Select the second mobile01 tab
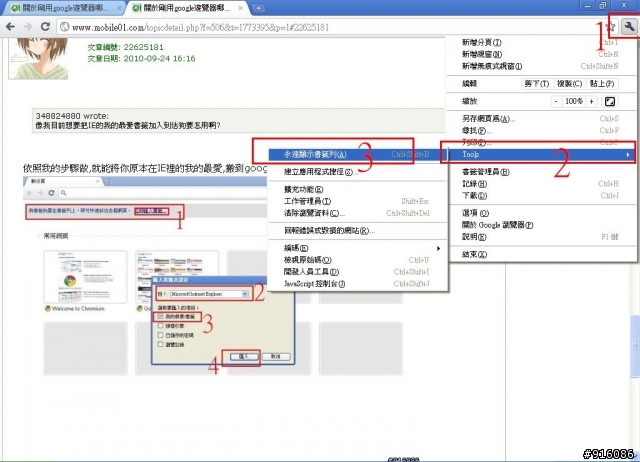The width and height of the screenshot is (640, 462). (188, 8)
